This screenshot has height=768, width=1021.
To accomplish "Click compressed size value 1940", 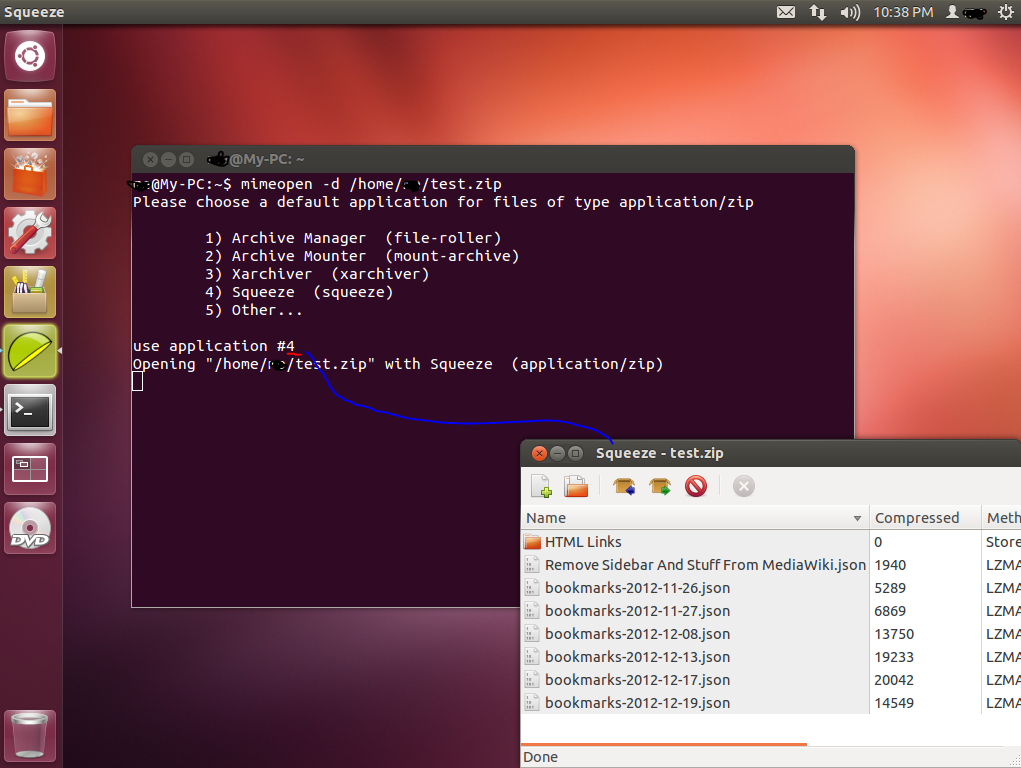I will coord(890,565).
